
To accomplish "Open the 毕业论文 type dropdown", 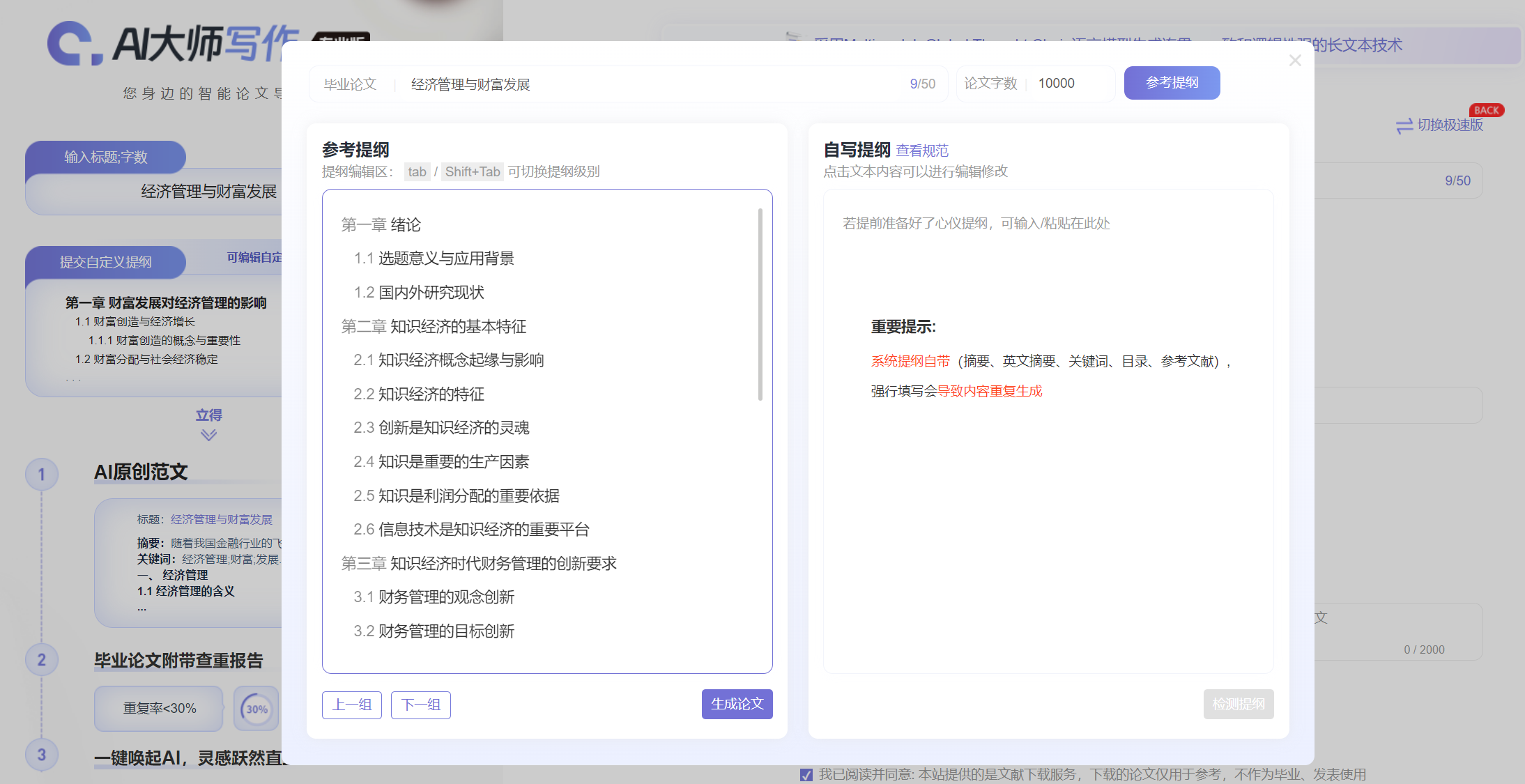I will [x=351, y=84].
